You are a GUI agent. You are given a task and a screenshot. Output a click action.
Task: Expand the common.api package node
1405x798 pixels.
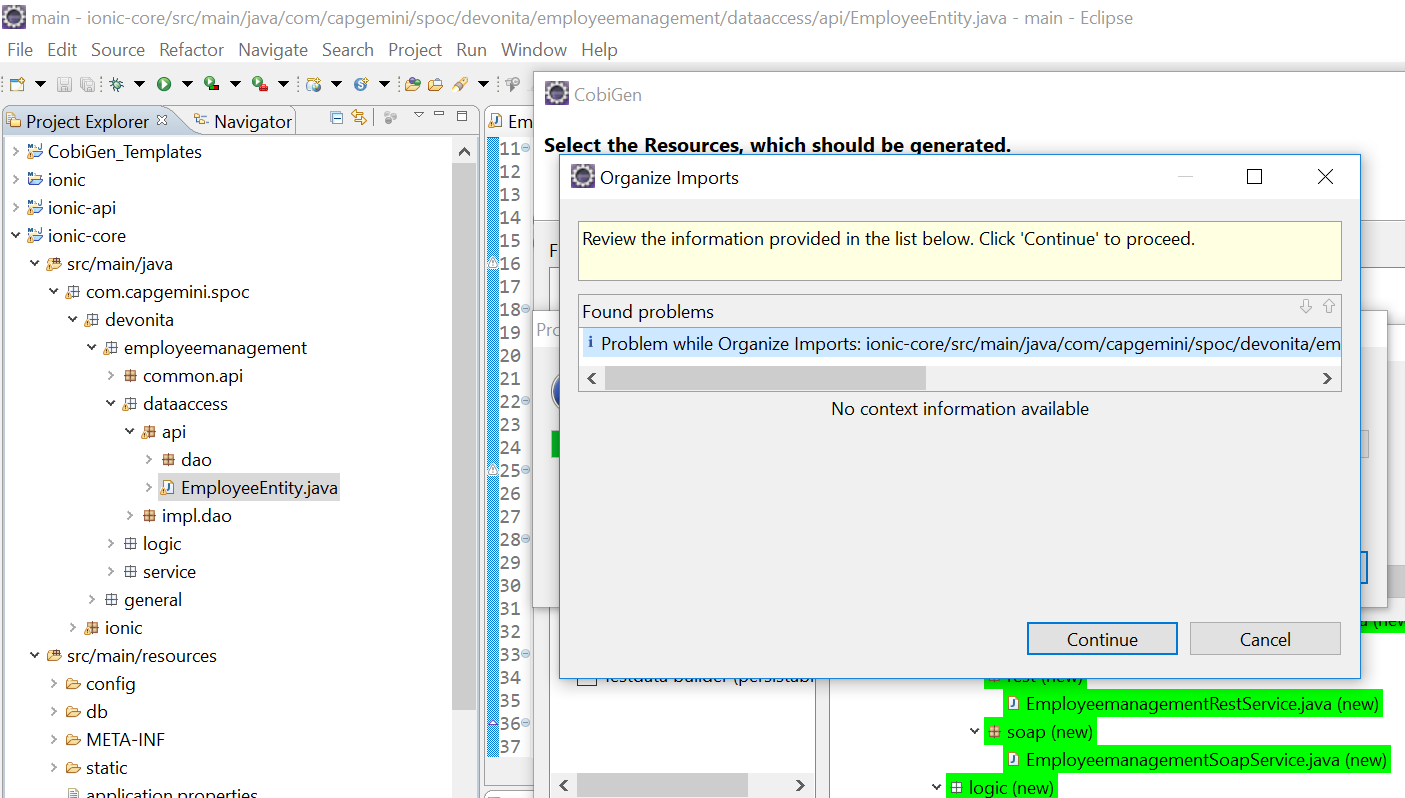[111, 376]
